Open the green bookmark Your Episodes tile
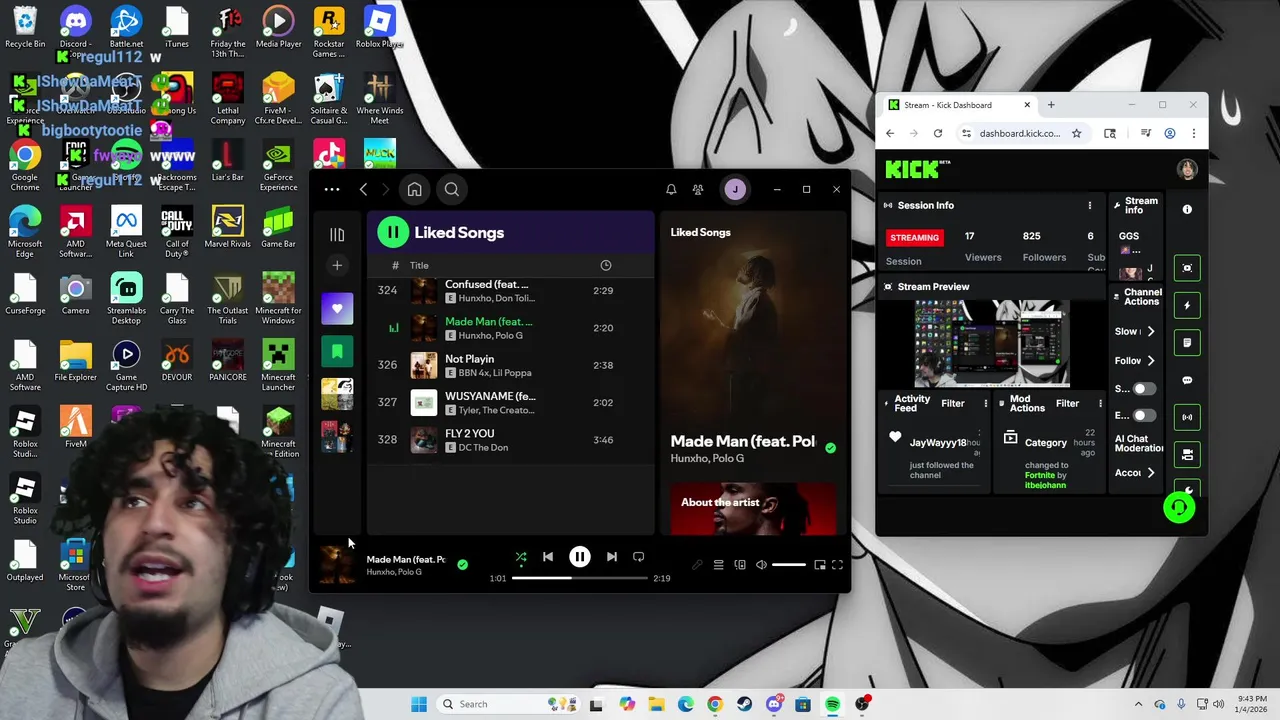Image resolution: width=1280 pixels, height=720 pixels. (x=337, y=351)
